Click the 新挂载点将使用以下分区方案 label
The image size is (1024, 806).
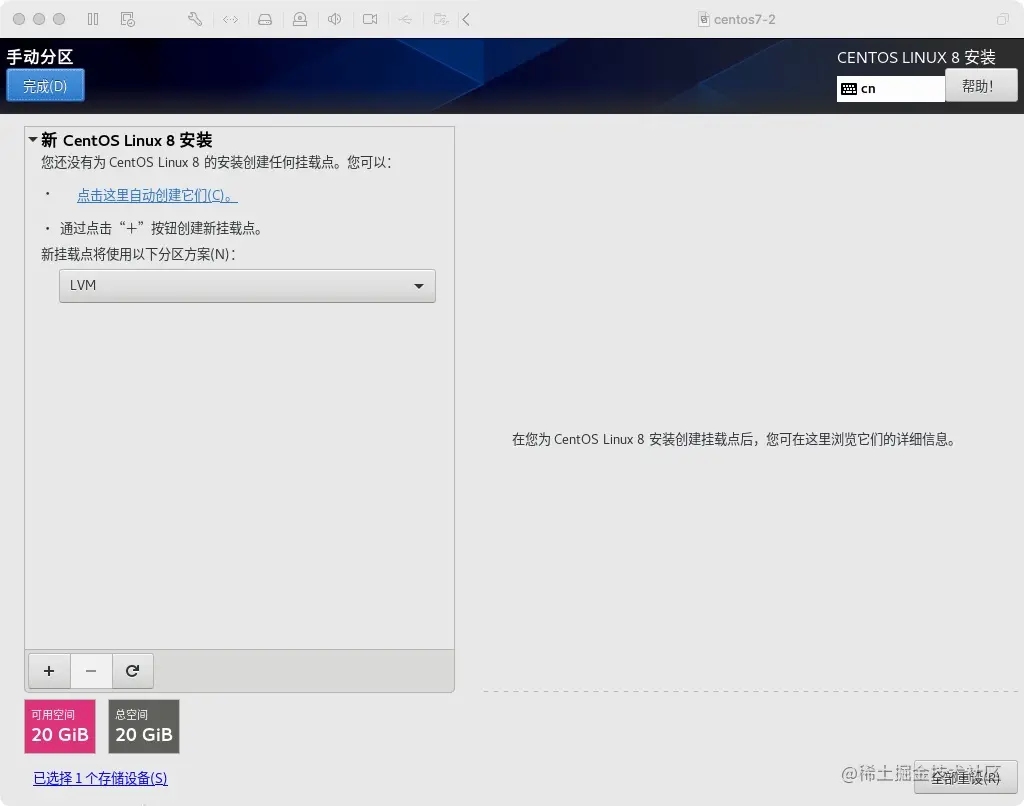[138, 255]
